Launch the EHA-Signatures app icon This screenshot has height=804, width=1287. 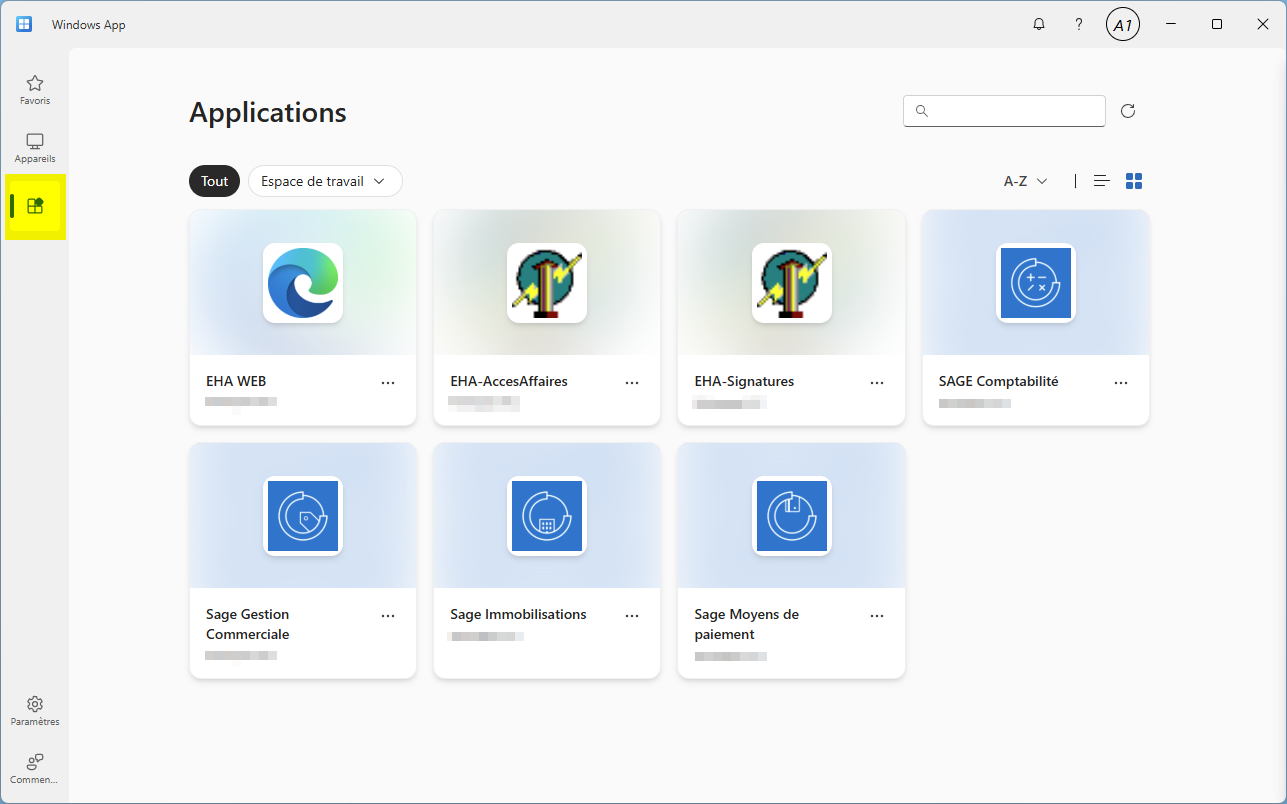point(792,283)
